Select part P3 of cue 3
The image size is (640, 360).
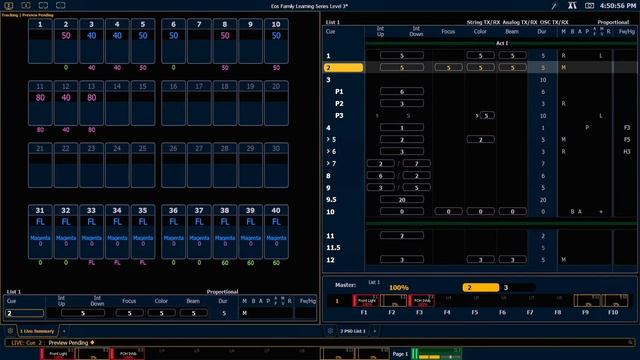[480, 116]
